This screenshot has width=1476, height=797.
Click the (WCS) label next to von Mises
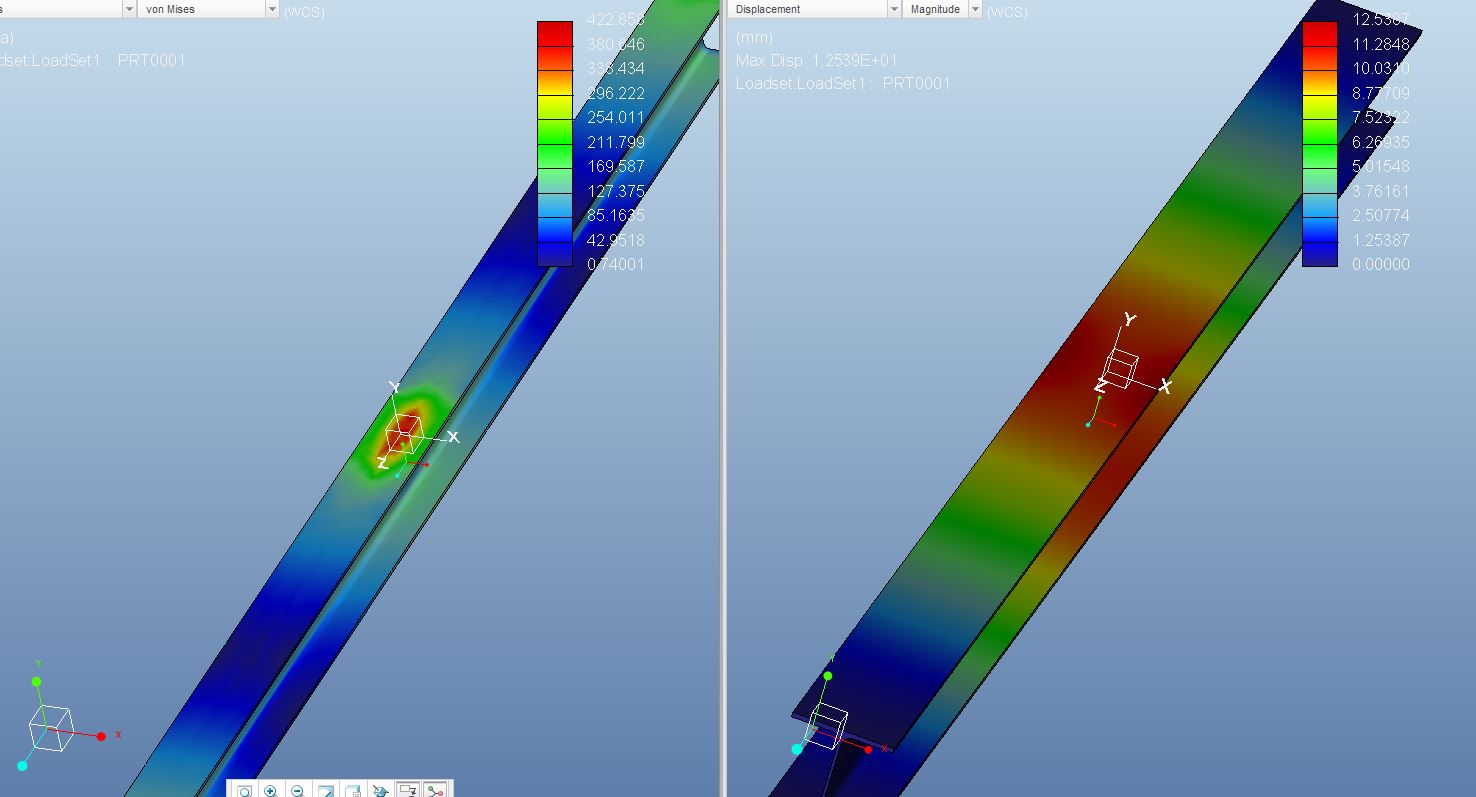tap(304, 12)
